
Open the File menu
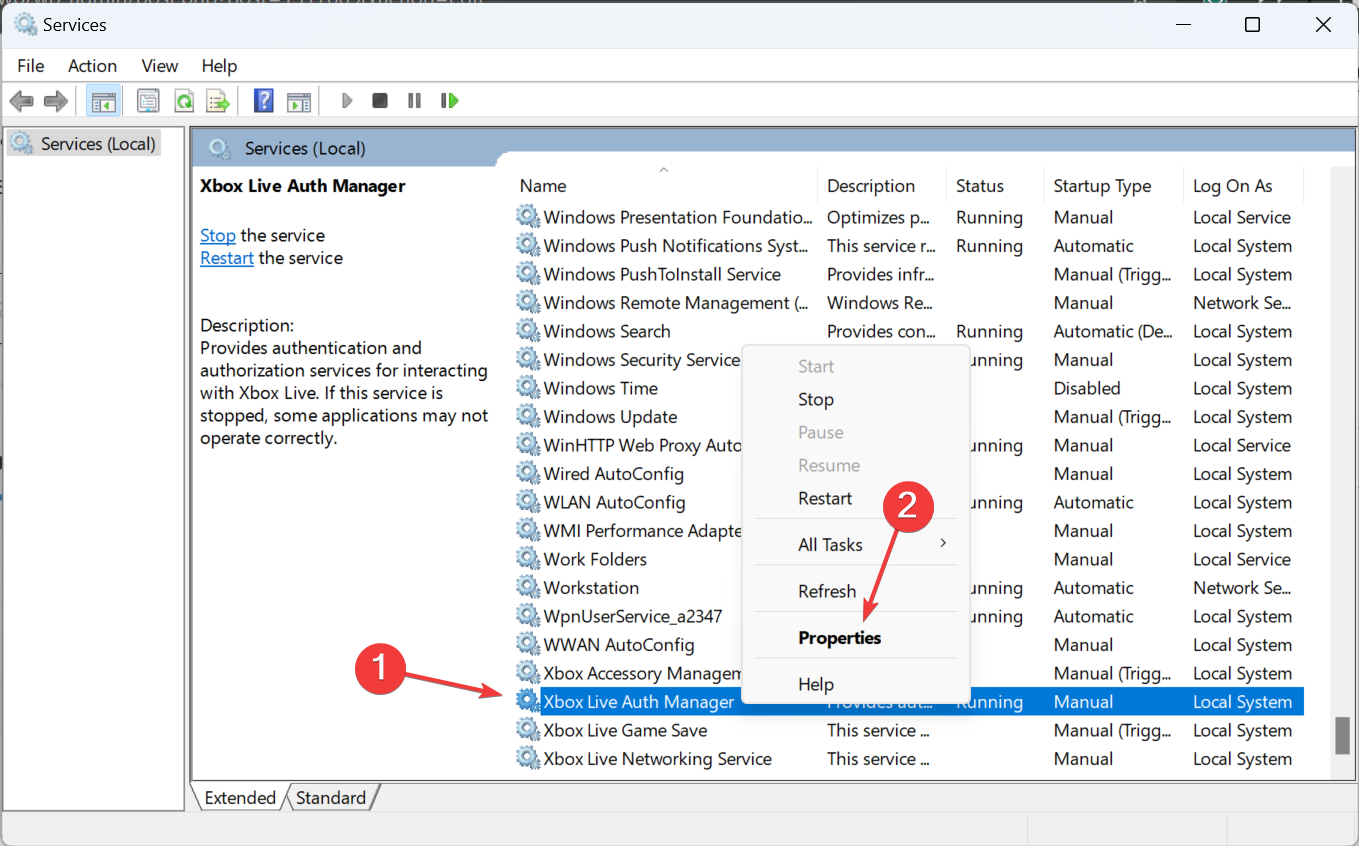tap(31, 66)
